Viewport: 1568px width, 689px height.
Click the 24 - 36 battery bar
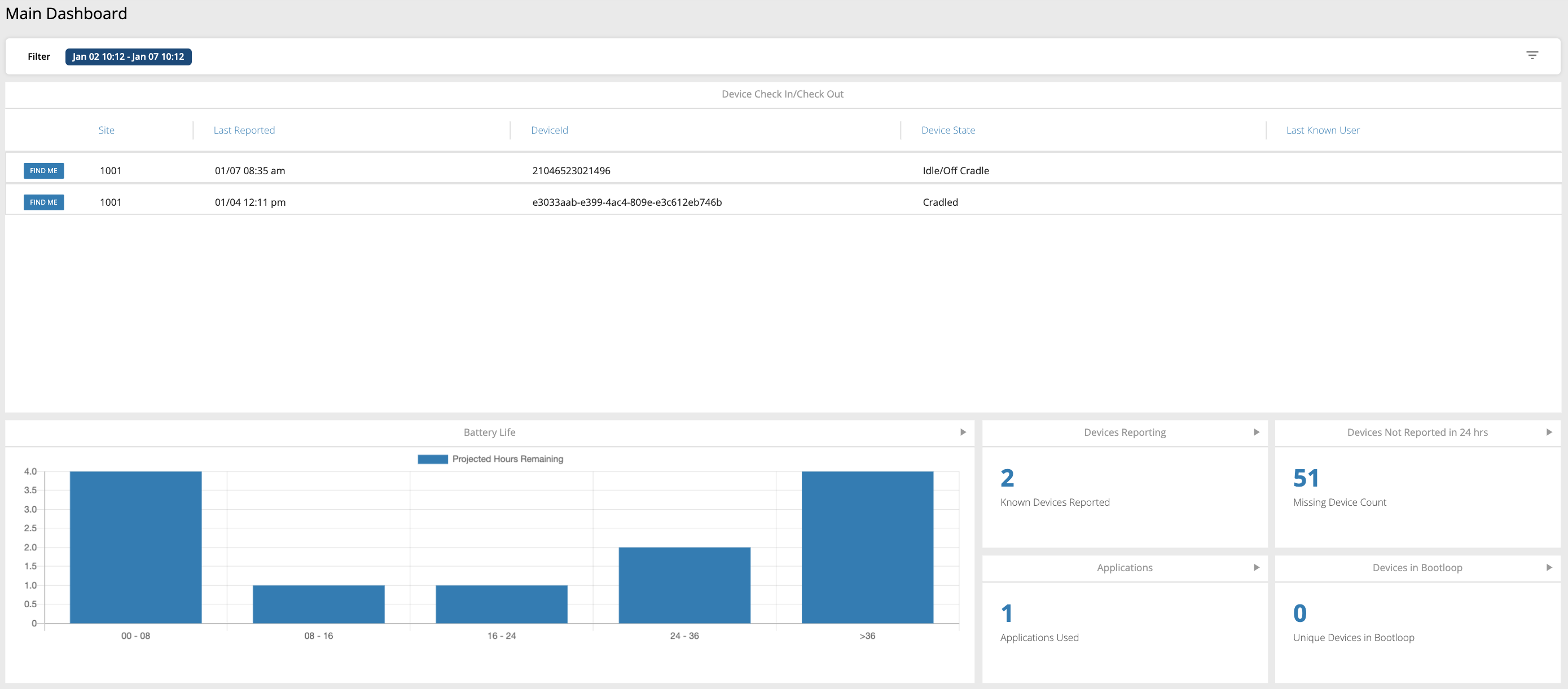(685, 585)
